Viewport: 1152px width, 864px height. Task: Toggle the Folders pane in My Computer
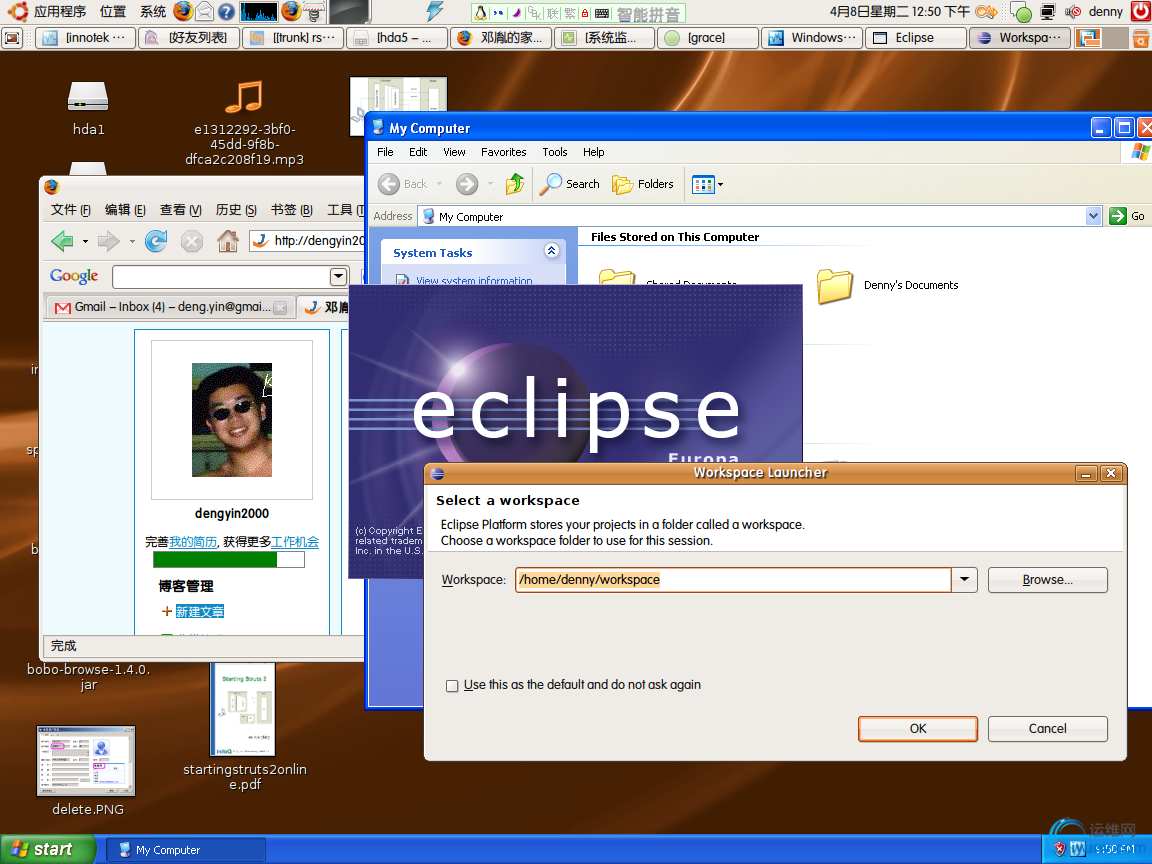643,184
